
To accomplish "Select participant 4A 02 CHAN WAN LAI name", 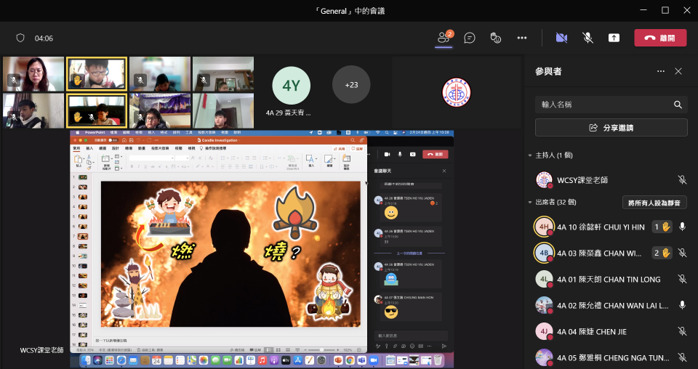I will [613, 305].
